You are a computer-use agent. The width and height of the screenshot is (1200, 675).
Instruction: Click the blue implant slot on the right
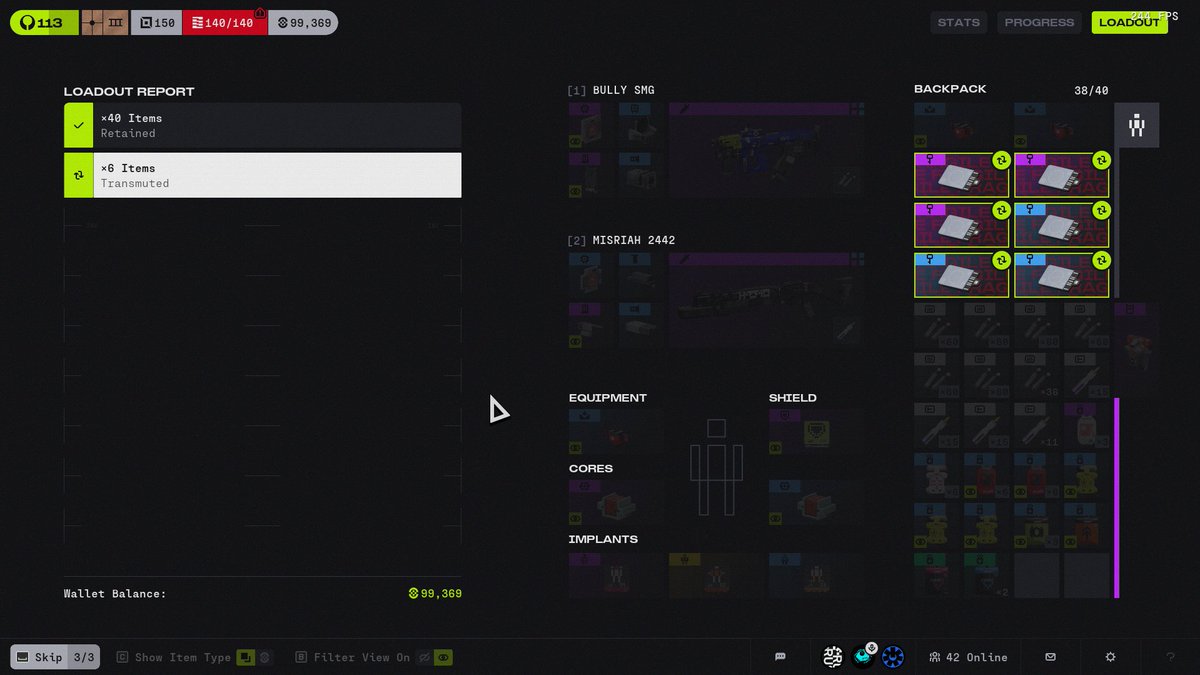pos(816,576)
